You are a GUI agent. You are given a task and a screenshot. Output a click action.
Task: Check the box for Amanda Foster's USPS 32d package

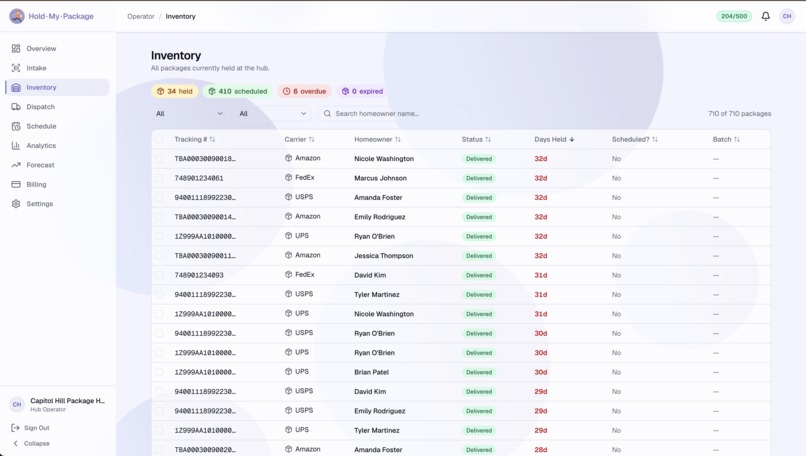[x=159, y=197]
